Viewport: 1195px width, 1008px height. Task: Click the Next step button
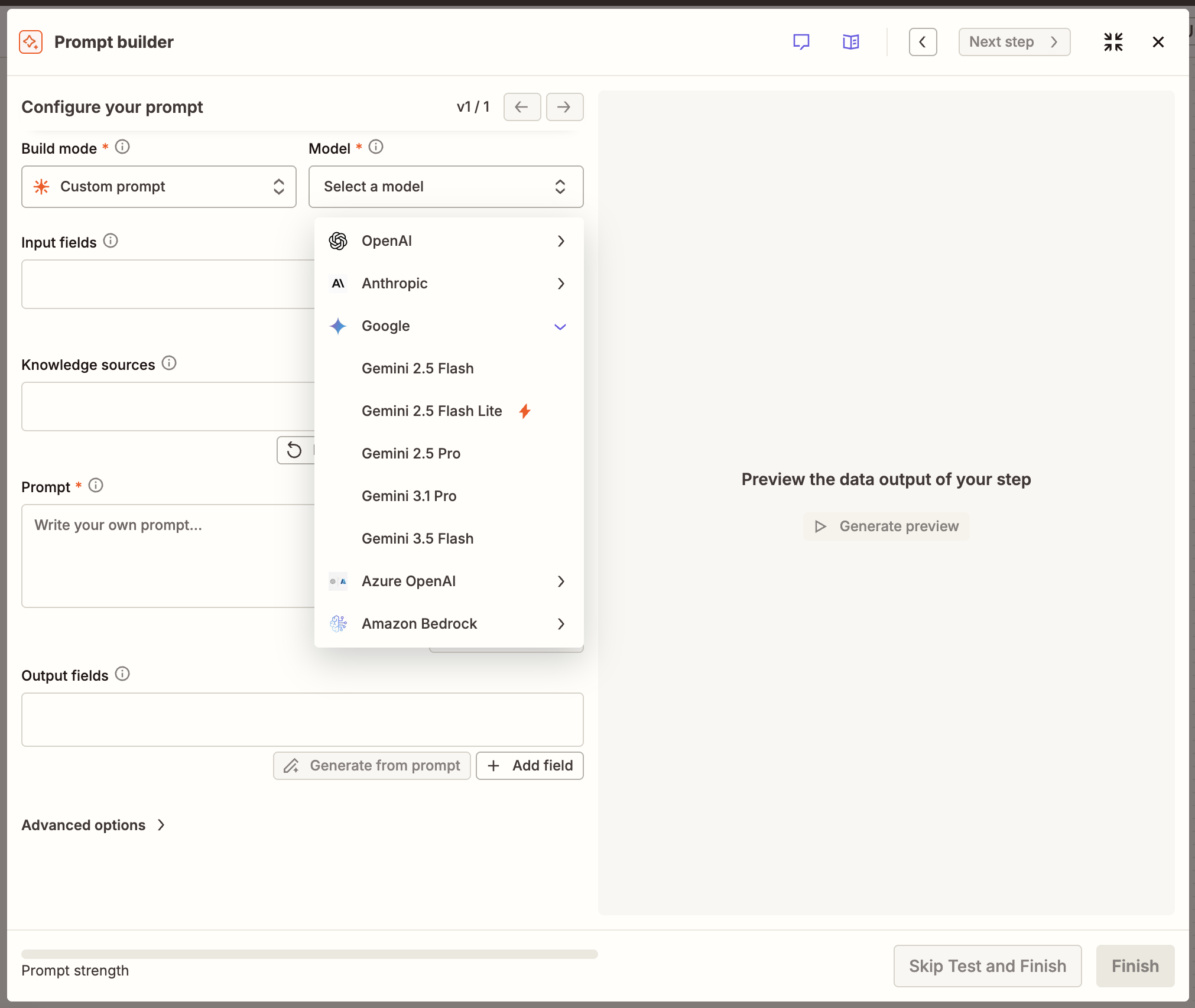1014,42
